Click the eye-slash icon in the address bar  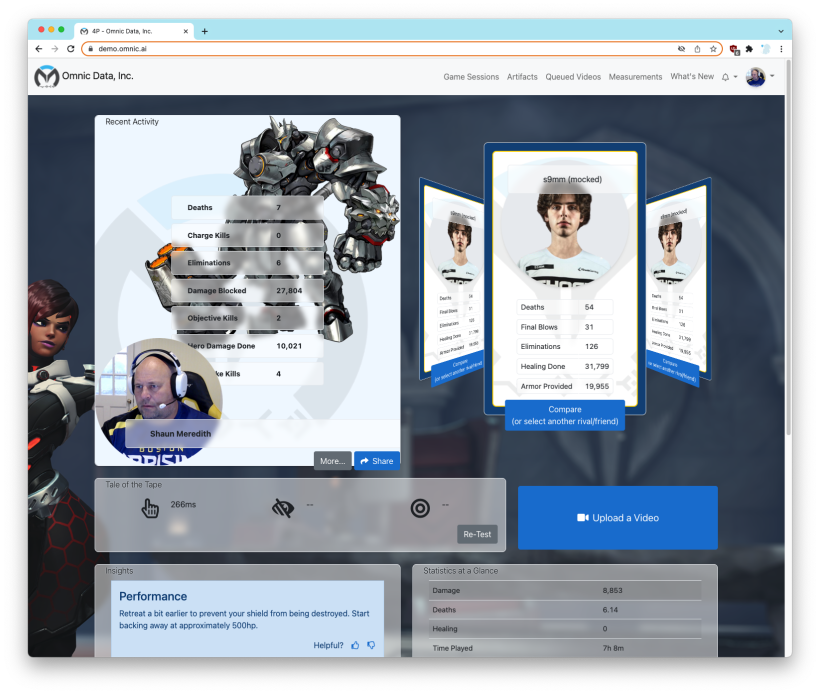pyautogui.click(x=681, y=49)
